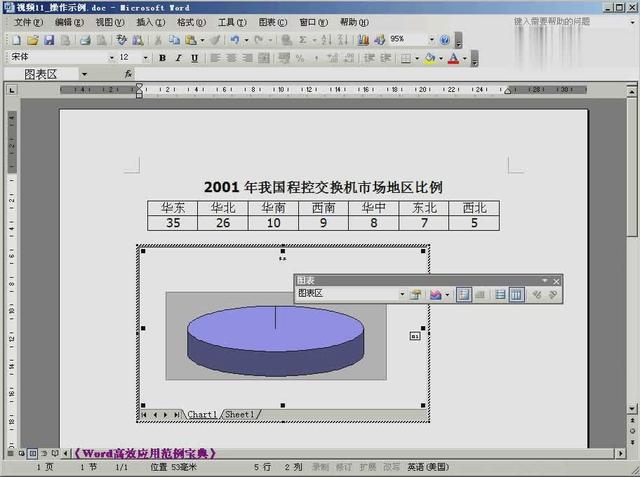The image size is (640, 477).
Task: Center text in formatting toolbar
Action: click(231, 58)
